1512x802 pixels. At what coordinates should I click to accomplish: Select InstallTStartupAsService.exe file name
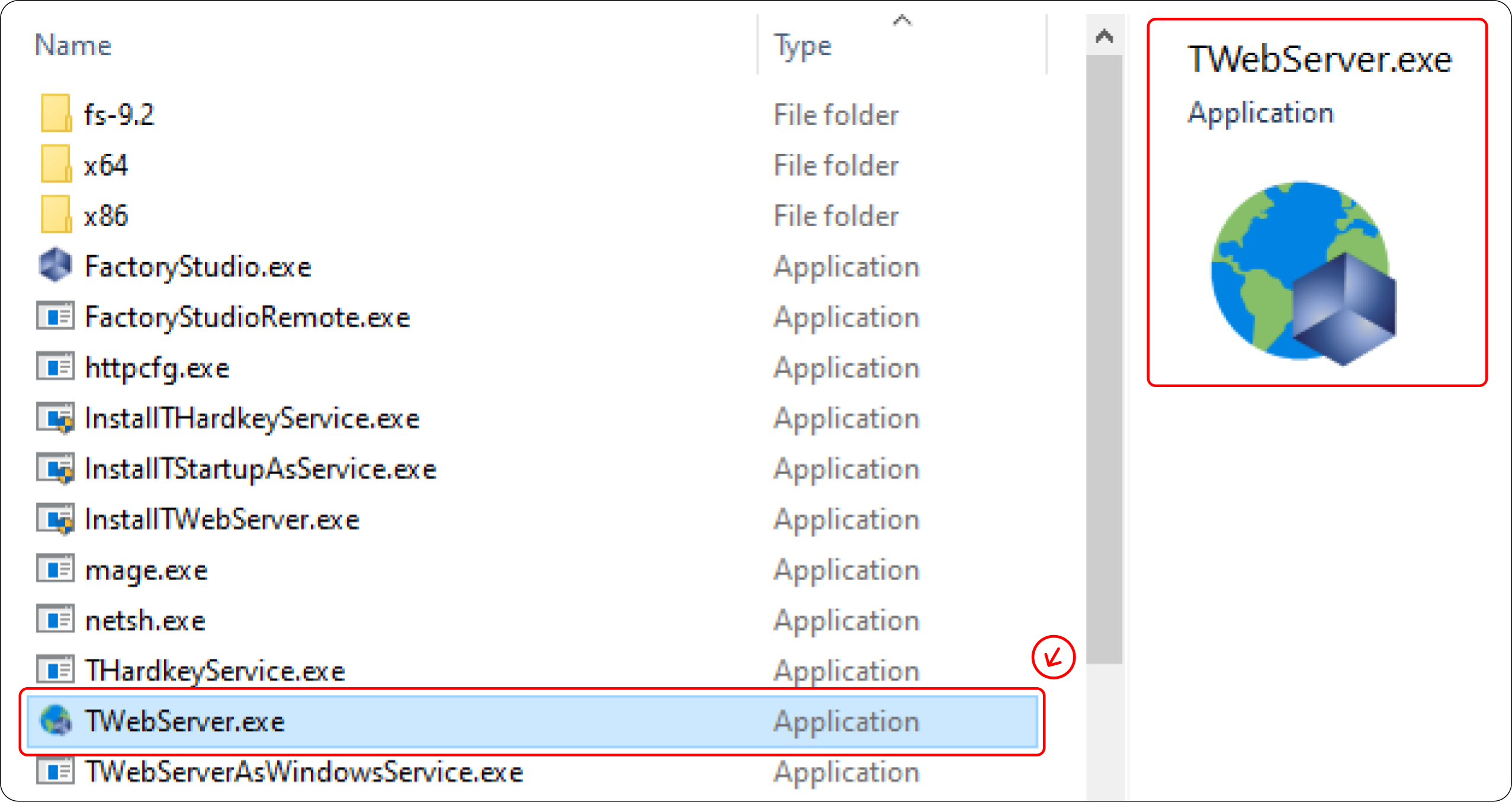(261, 469)
